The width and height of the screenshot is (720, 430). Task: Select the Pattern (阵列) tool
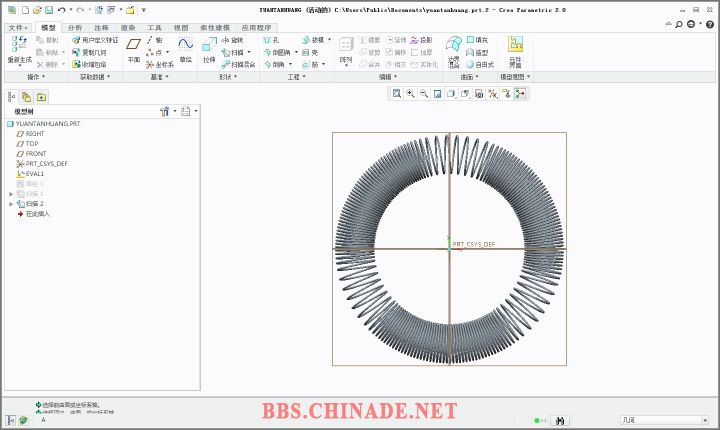pyautogui.click(x=345, y=48)
